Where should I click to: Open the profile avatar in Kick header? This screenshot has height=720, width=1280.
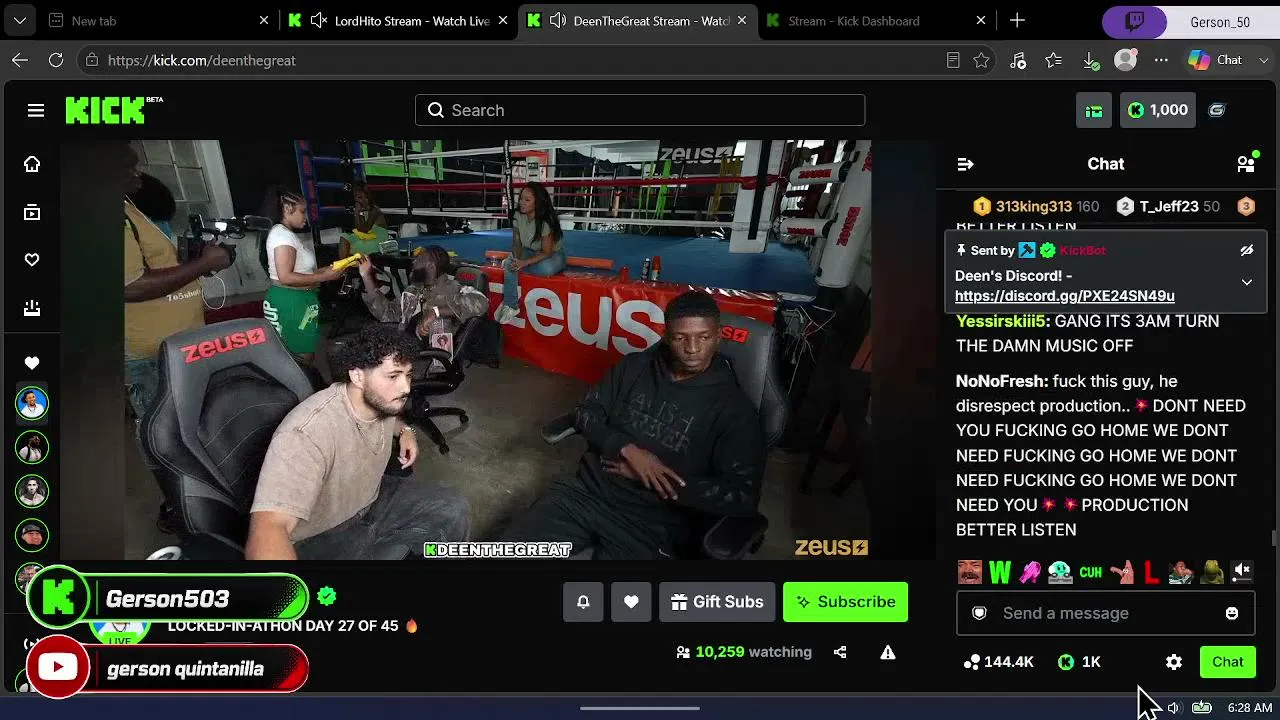click(1217, 110)
